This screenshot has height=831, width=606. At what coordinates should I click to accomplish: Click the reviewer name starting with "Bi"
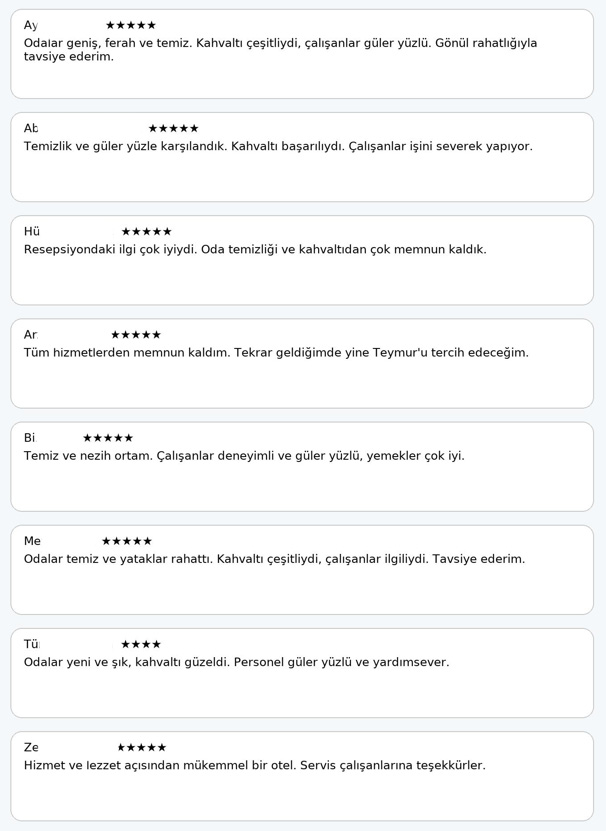pyautogui.click(x=29, y=438)
